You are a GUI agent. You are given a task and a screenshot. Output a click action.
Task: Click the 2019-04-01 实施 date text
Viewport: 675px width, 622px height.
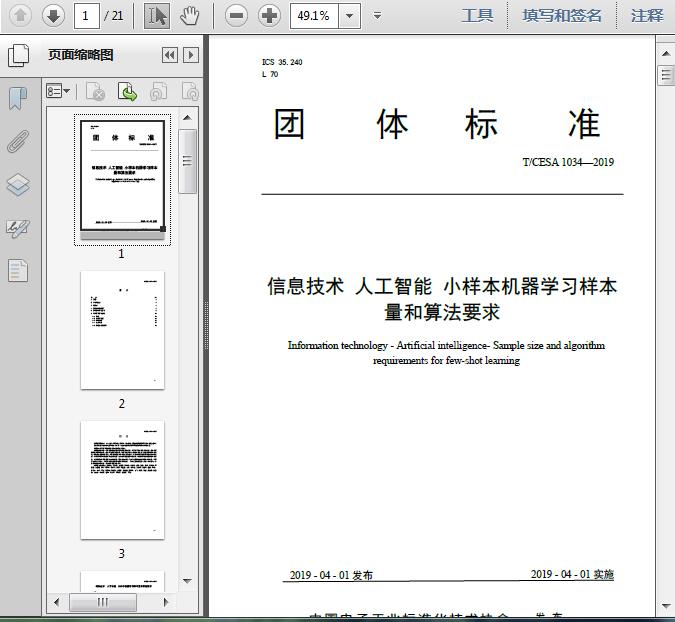tap(572, 574)
